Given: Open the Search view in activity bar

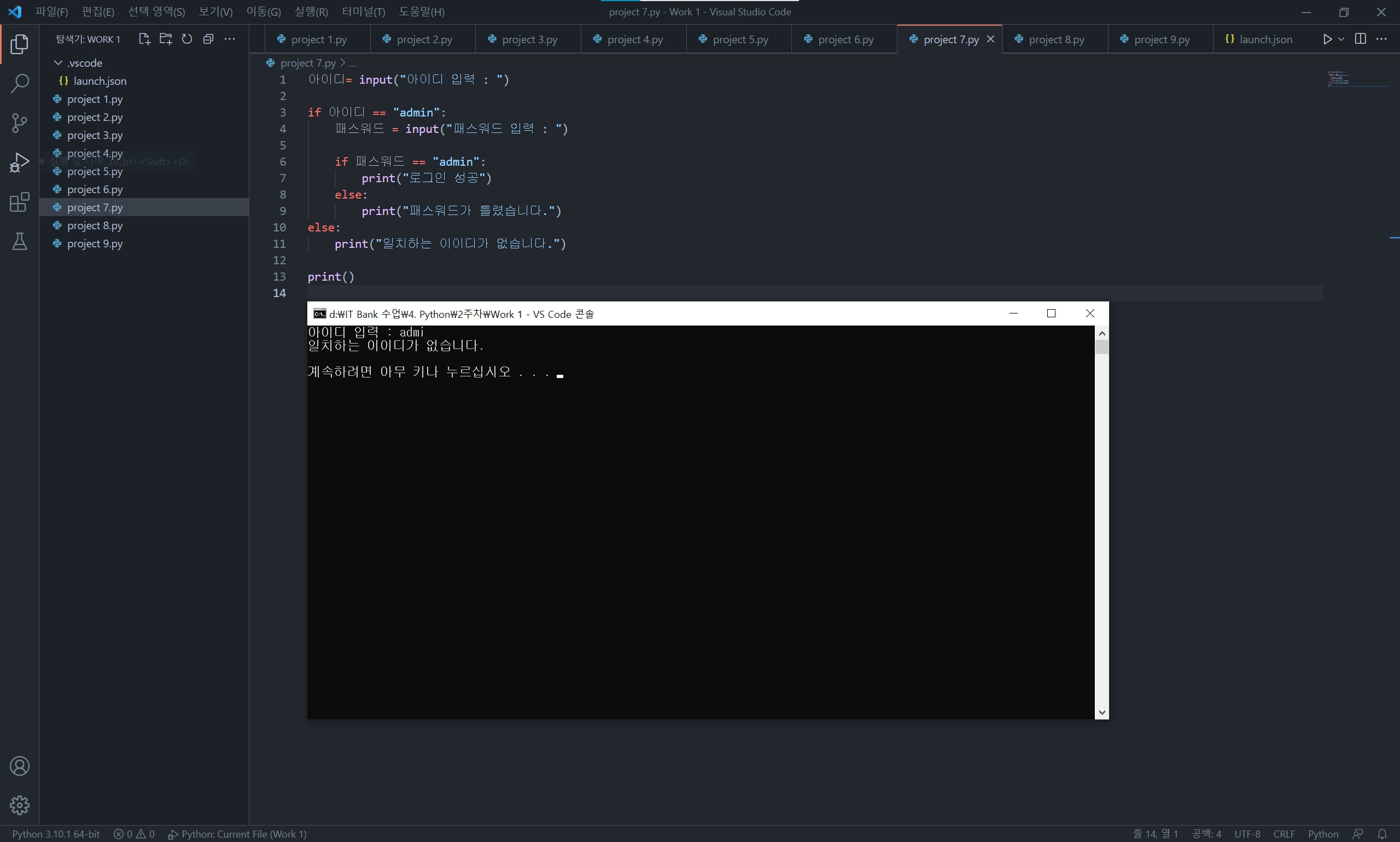Looking at the screenshot, I should 19,83.
